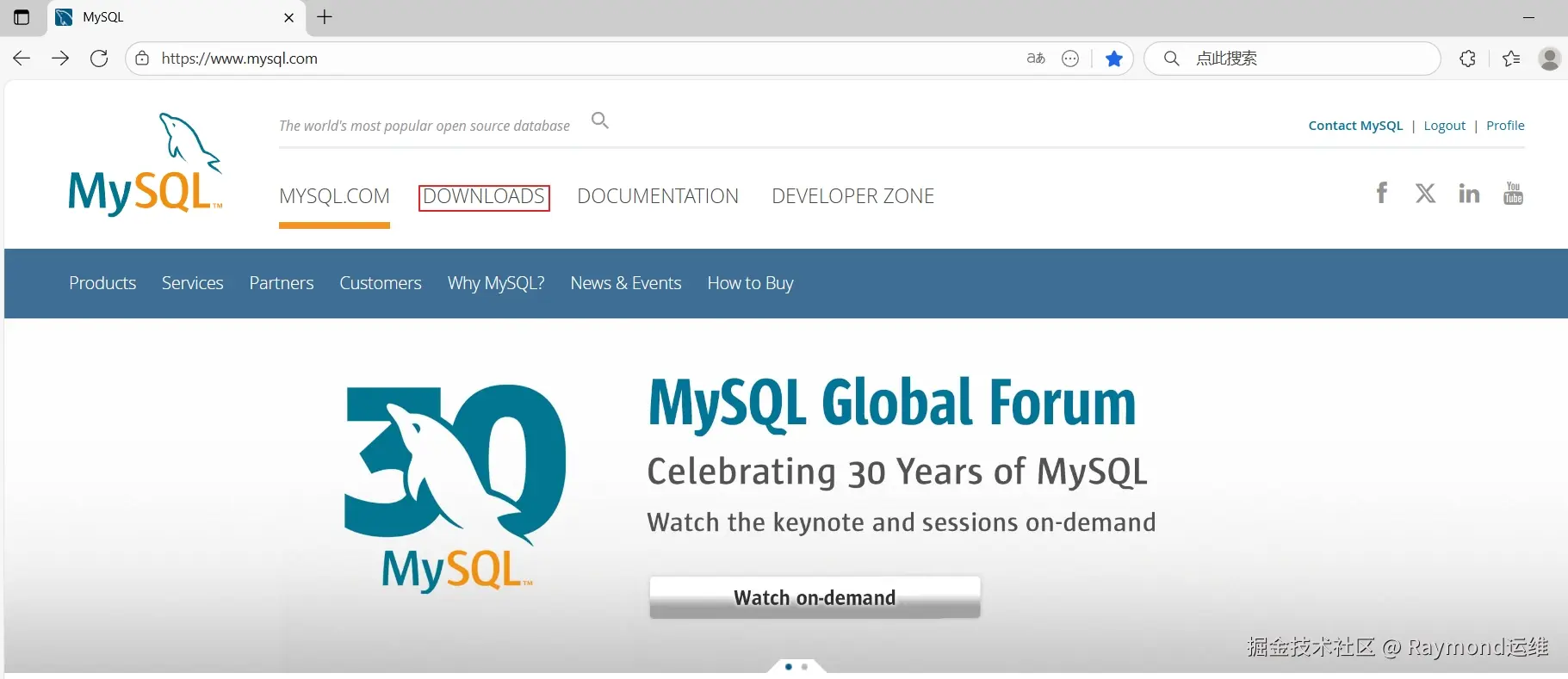Open the Products menu
The width and height of the screenshot is (1568, 679).
click(x=102, y=283)
